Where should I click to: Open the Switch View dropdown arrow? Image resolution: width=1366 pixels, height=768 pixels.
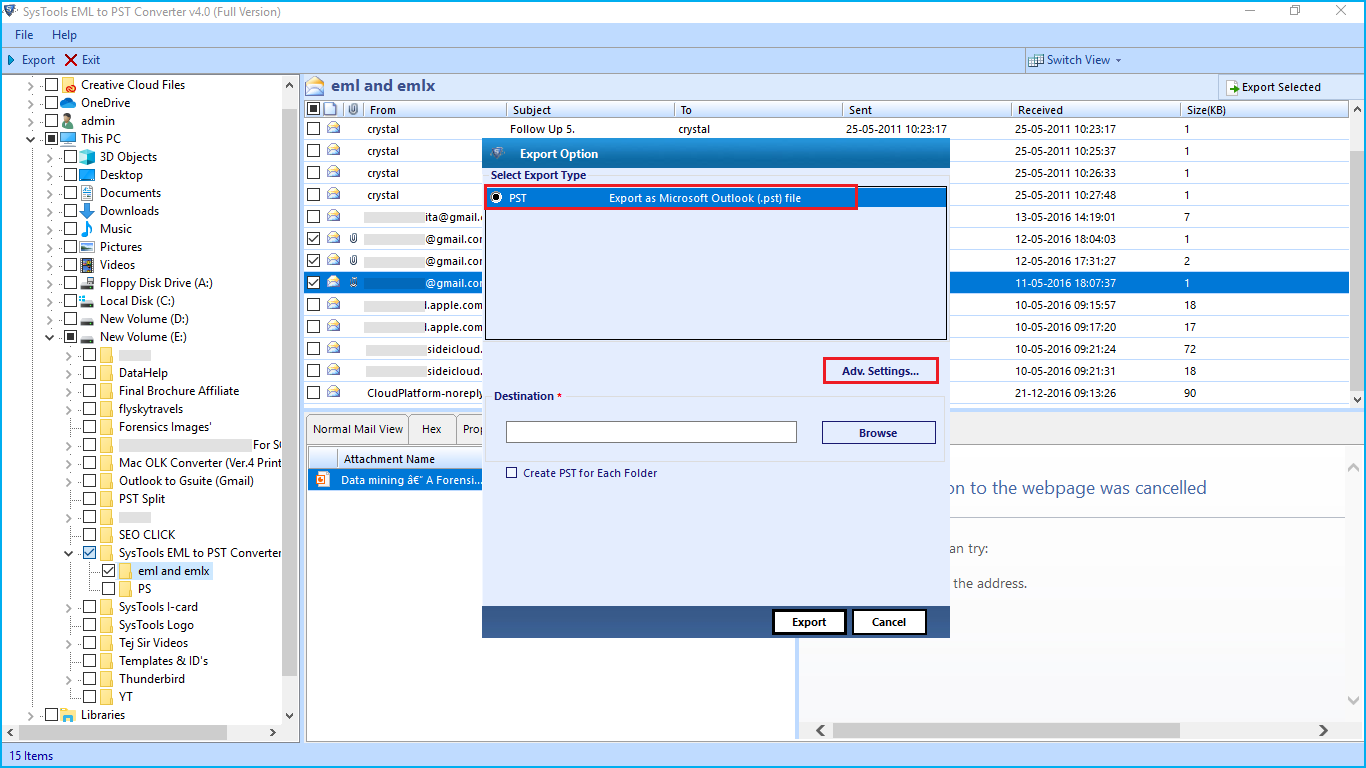[x=1118, y=60]
